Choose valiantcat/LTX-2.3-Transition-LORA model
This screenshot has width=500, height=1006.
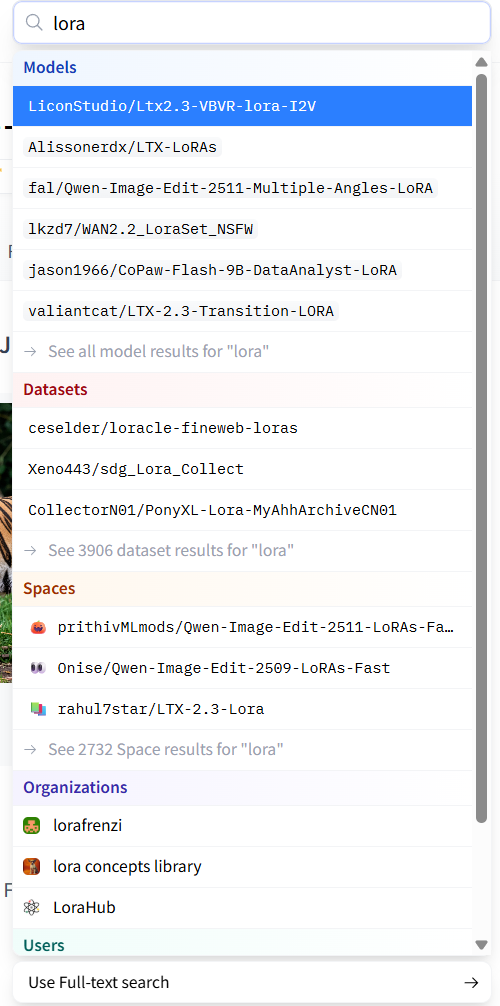coord(243,312)
